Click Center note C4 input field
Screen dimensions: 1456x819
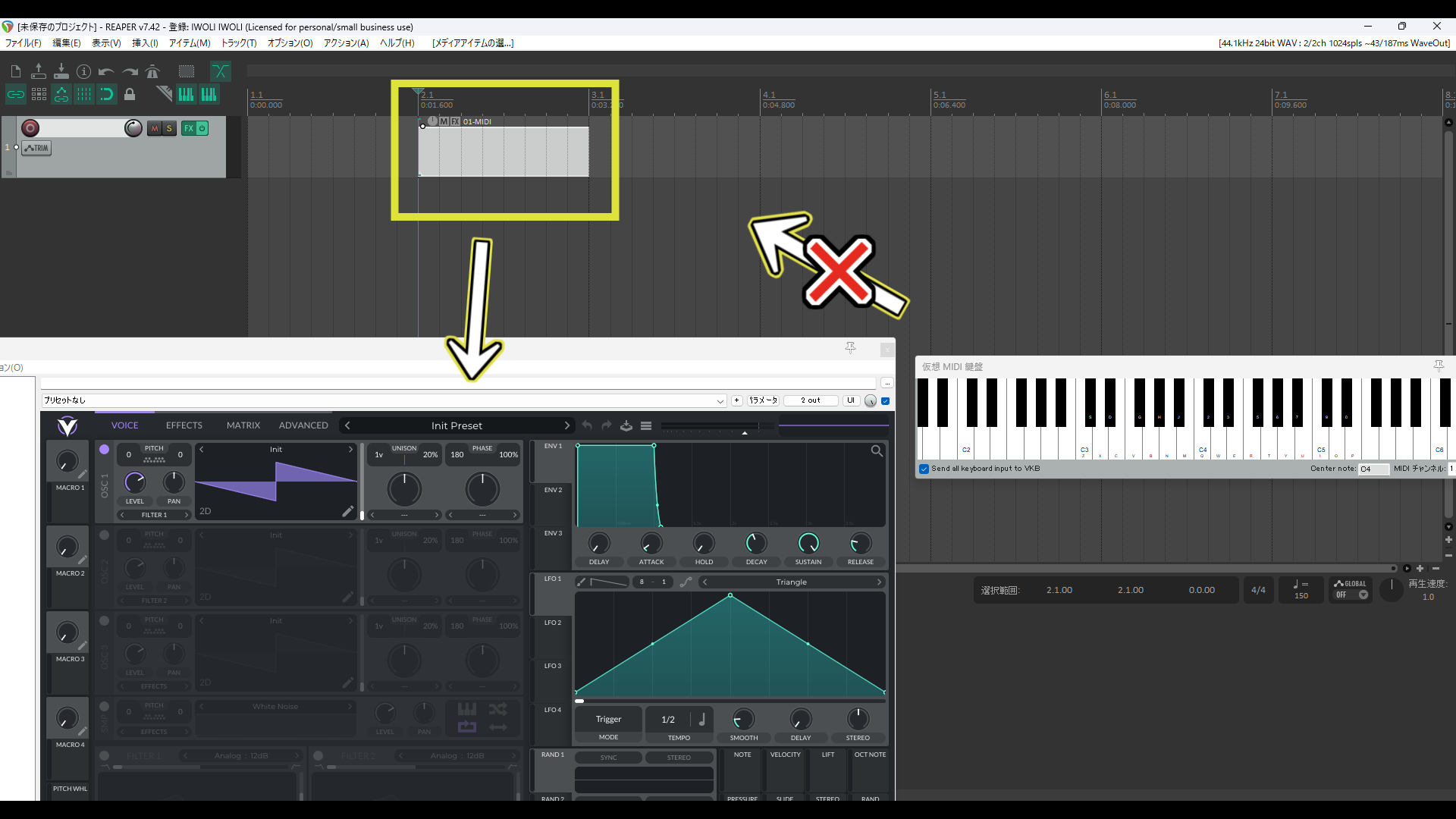1373,469
